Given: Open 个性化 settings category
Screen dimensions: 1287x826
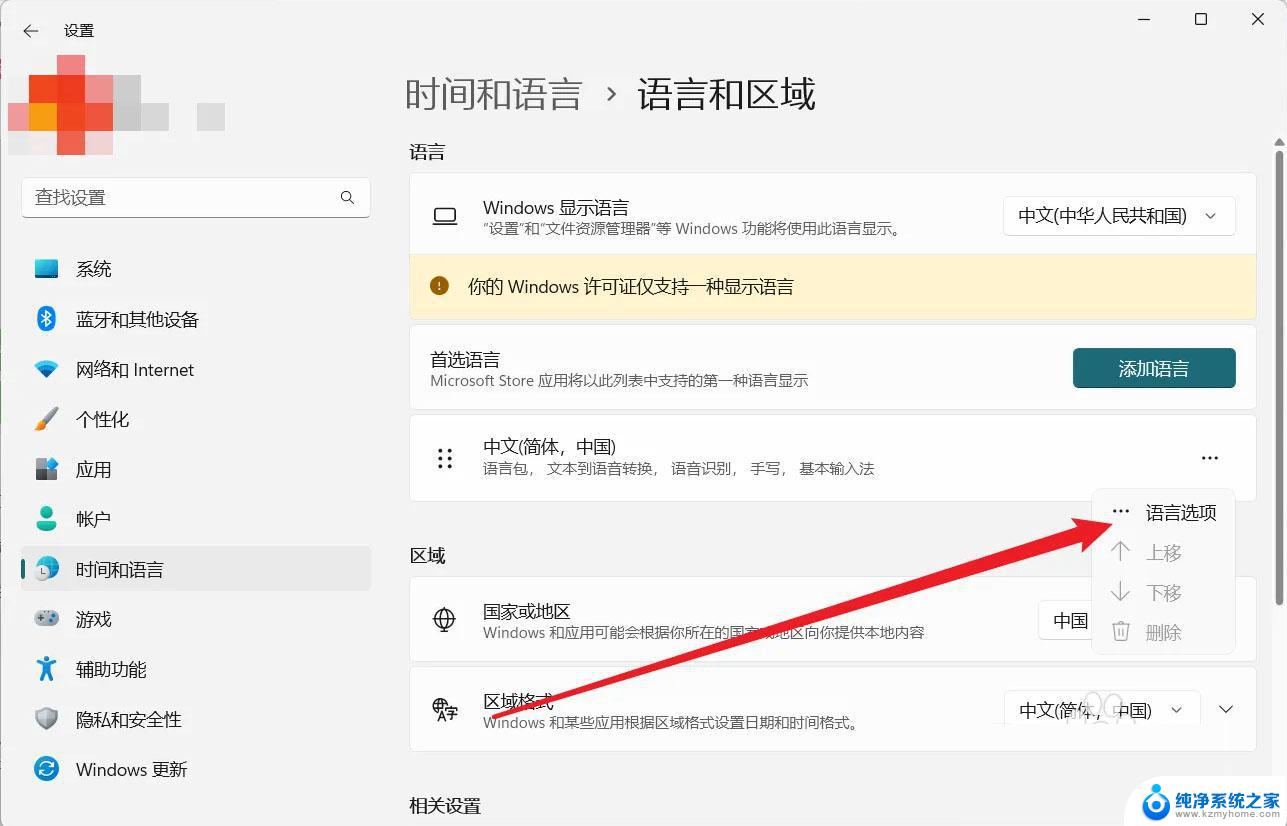Looking at the screenshot, I should (196, 419).
